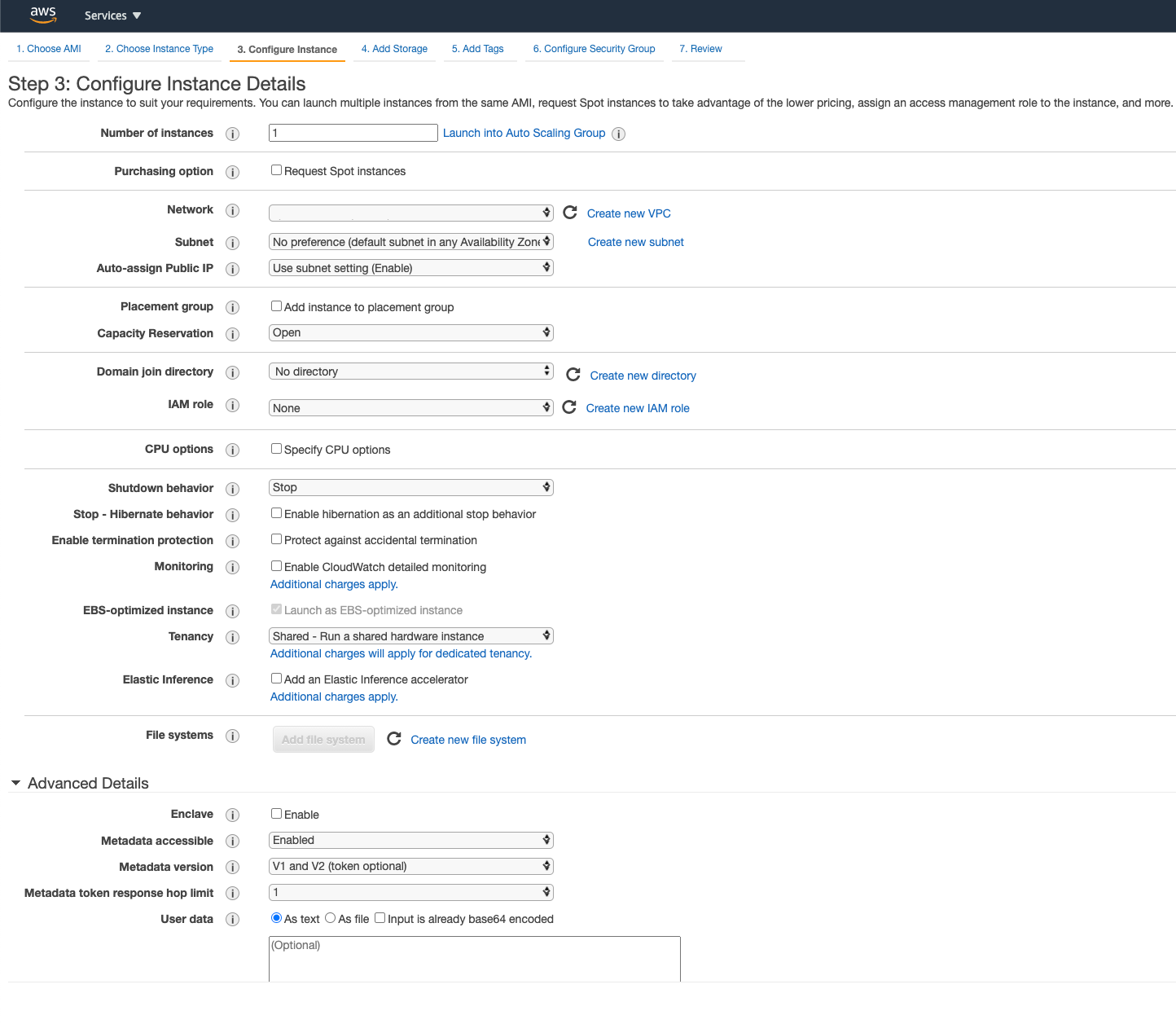Open info icon next to Tenancy
Image resolution: width=1176 pixels, height=1024 pixels.
coord(233,637)
